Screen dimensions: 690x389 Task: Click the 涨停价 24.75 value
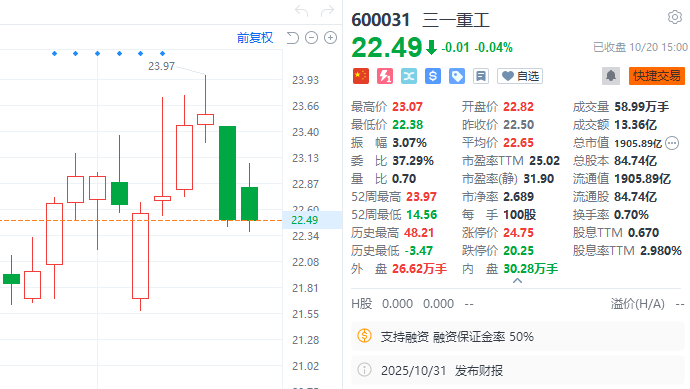click(518, 233)
